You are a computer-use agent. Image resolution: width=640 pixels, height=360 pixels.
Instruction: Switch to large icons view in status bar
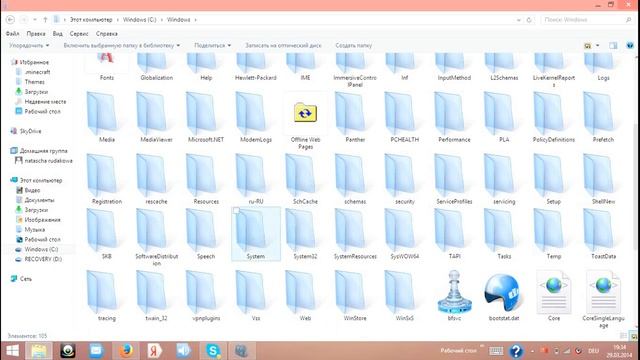pos(633,336)
